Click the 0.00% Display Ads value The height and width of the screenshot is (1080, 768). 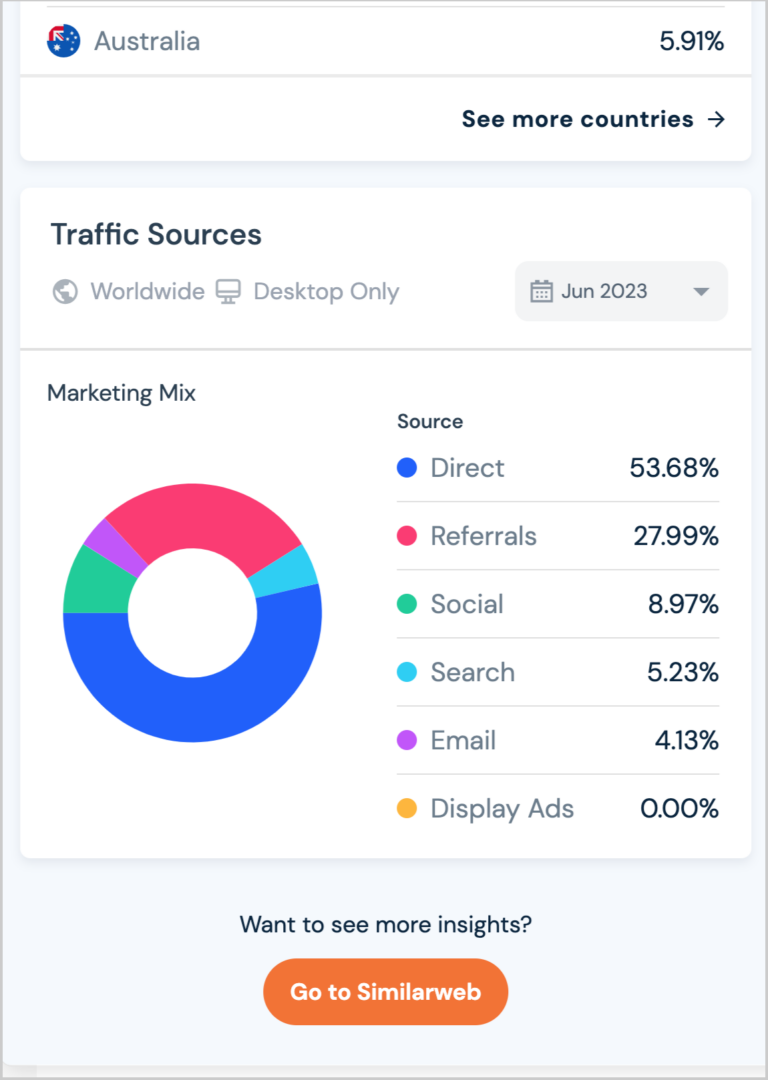pos(680,808)
